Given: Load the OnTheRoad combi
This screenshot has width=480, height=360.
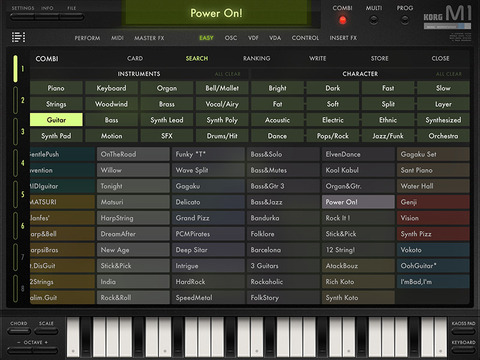Looking at the screenshot, I should coord(133,154).
